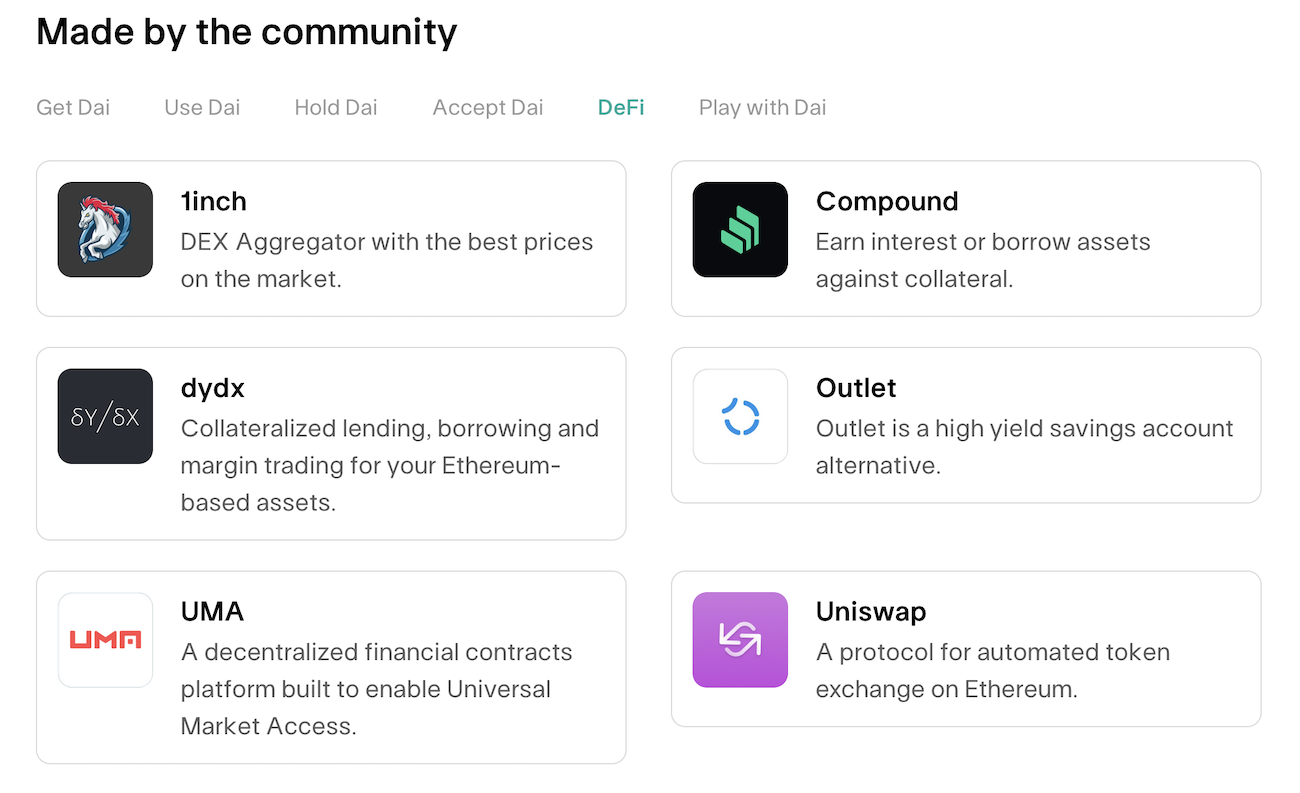Click the Outlet title text
Screen dimensions: 1300x793
(856, 387)
